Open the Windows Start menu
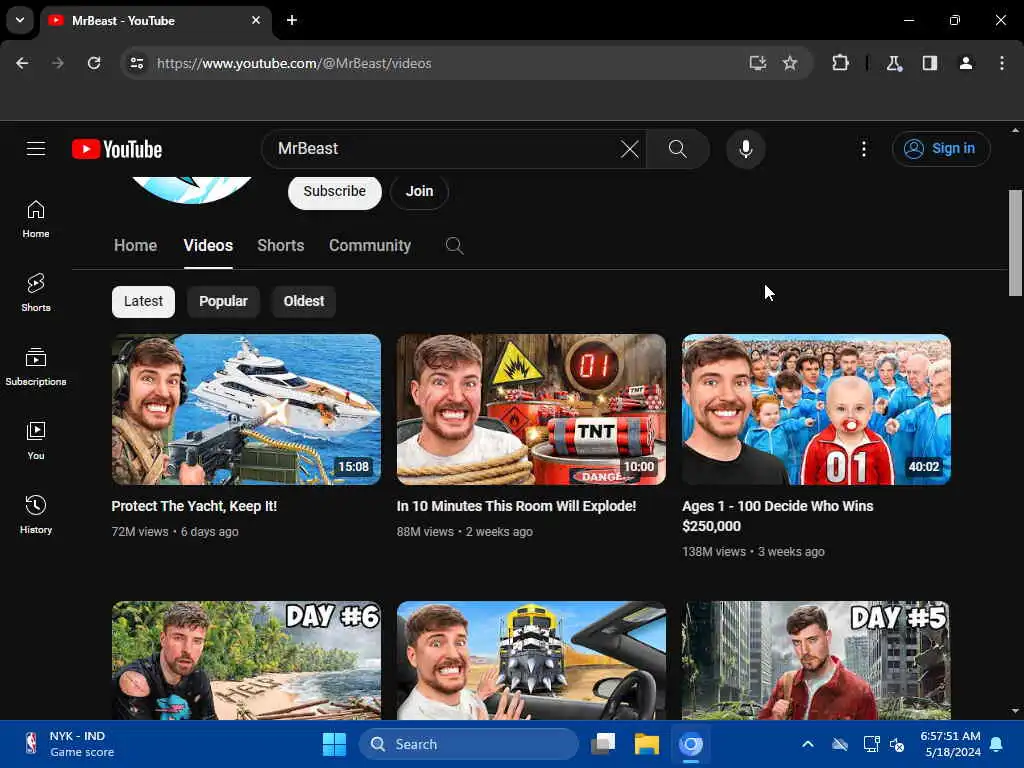Screen dimensions: 1024x768 click(334, 744)
